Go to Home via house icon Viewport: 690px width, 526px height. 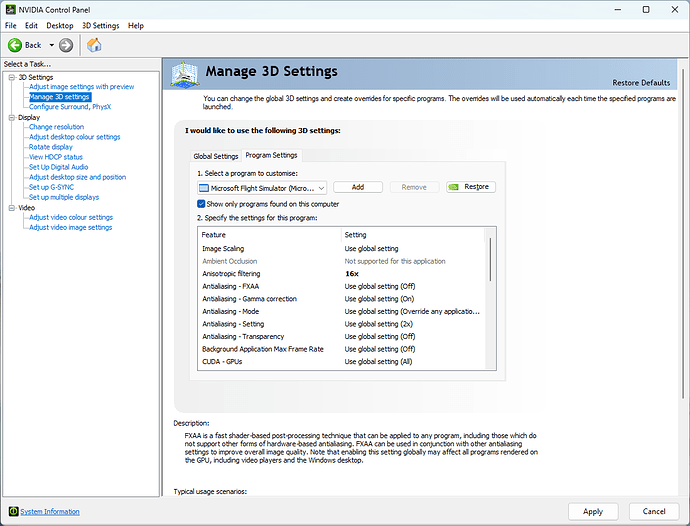point(94,45)
